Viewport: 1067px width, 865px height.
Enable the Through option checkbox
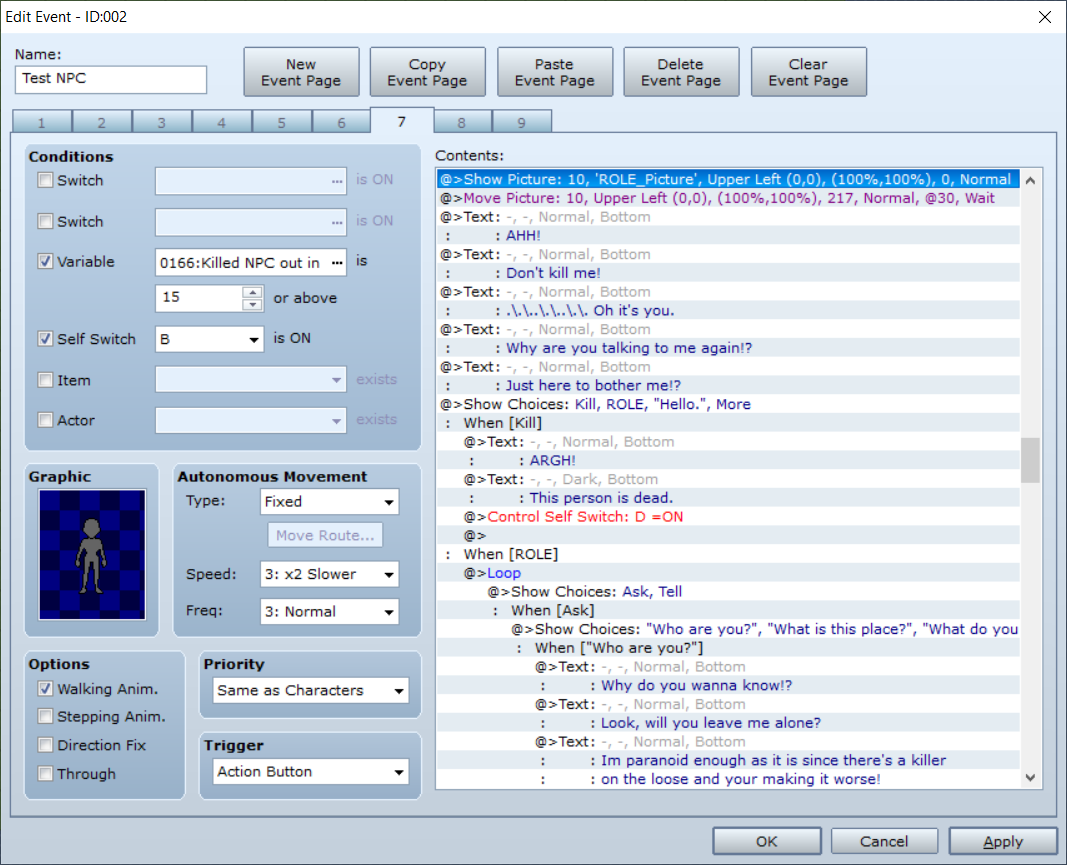coord(46,773)
